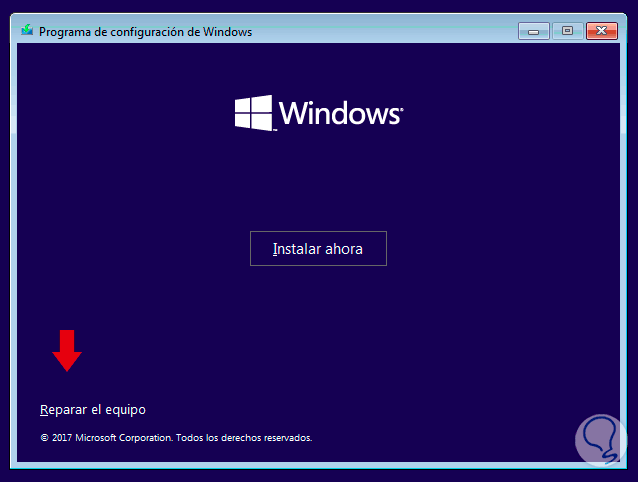Click the Programa de configuración de Windows title
The image size is (638, 482).
click(x=145, y=32)
